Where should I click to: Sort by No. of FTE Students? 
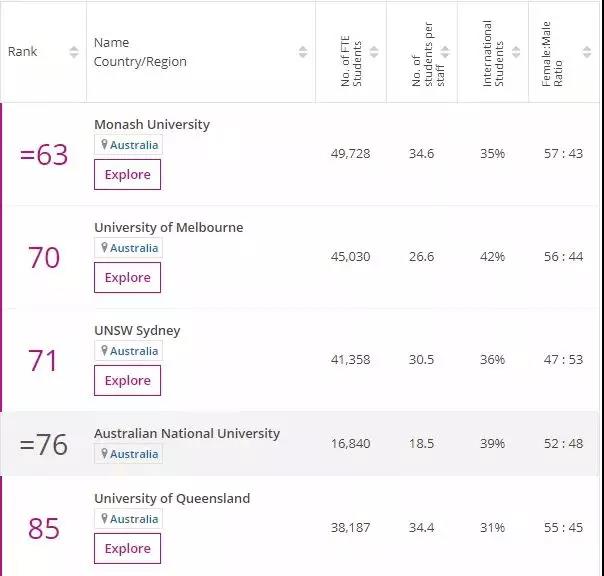374,52
